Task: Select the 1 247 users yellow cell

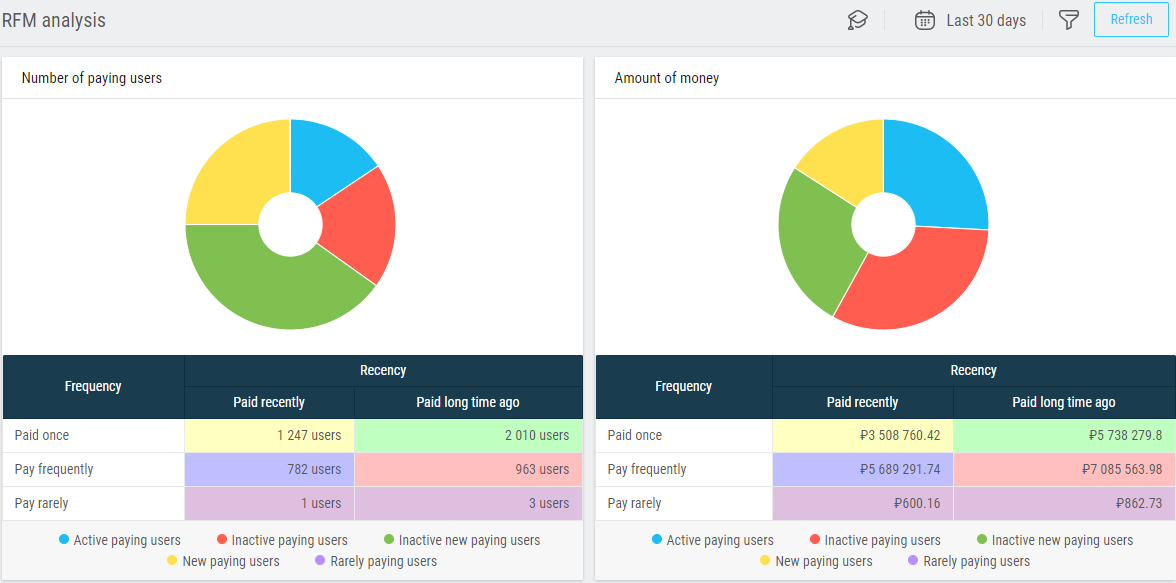Action: (x=269, y=436)
